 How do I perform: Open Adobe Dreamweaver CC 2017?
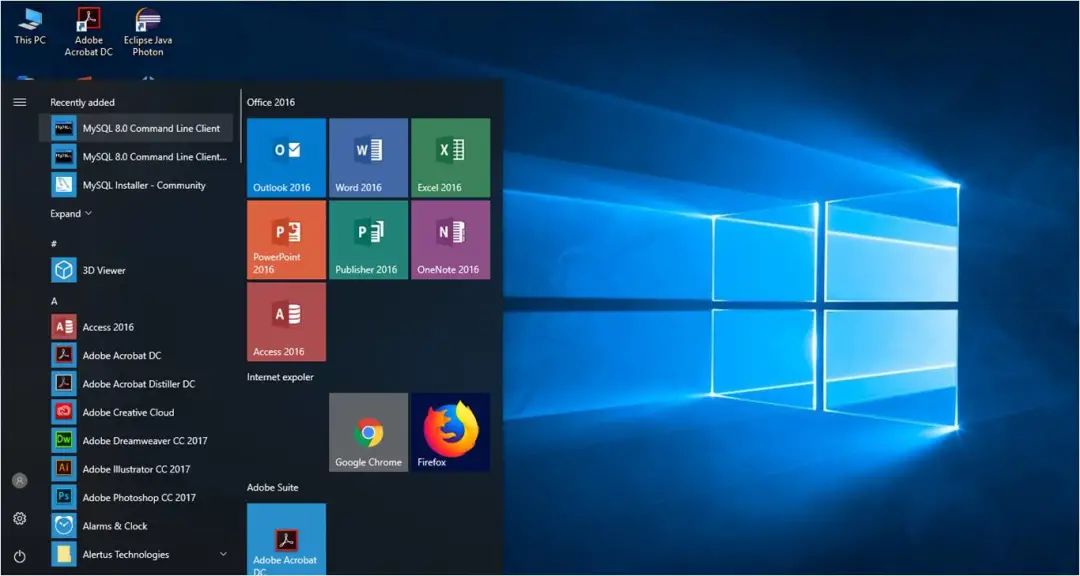[x=136, y=440]
